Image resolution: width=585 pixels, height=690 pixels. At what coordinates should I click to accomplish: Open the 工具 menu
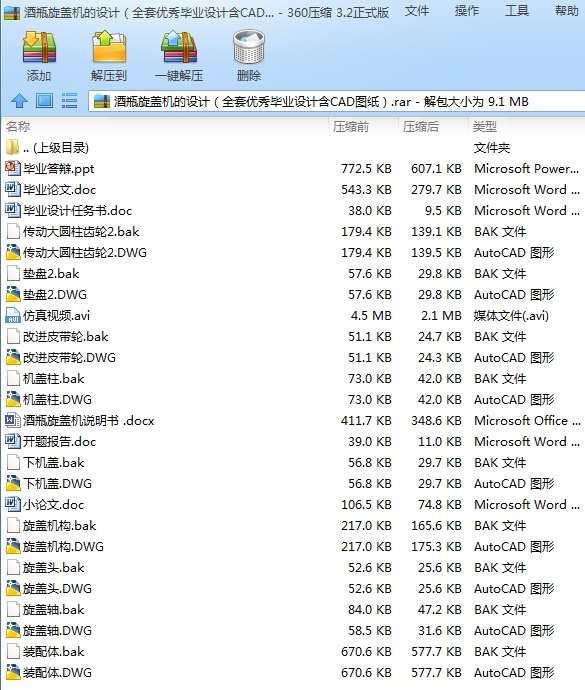tap(517, 11)
